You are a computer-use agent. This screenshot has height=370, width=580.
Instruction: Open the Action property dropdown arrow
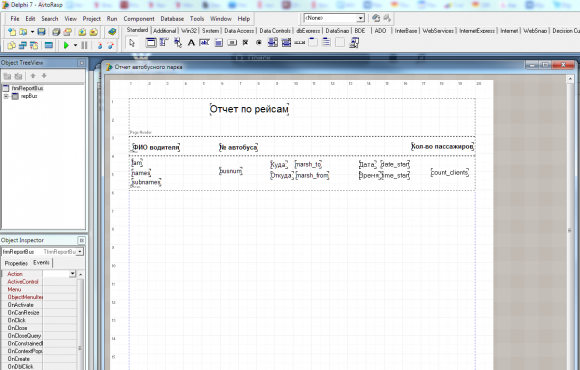[72, 274]
